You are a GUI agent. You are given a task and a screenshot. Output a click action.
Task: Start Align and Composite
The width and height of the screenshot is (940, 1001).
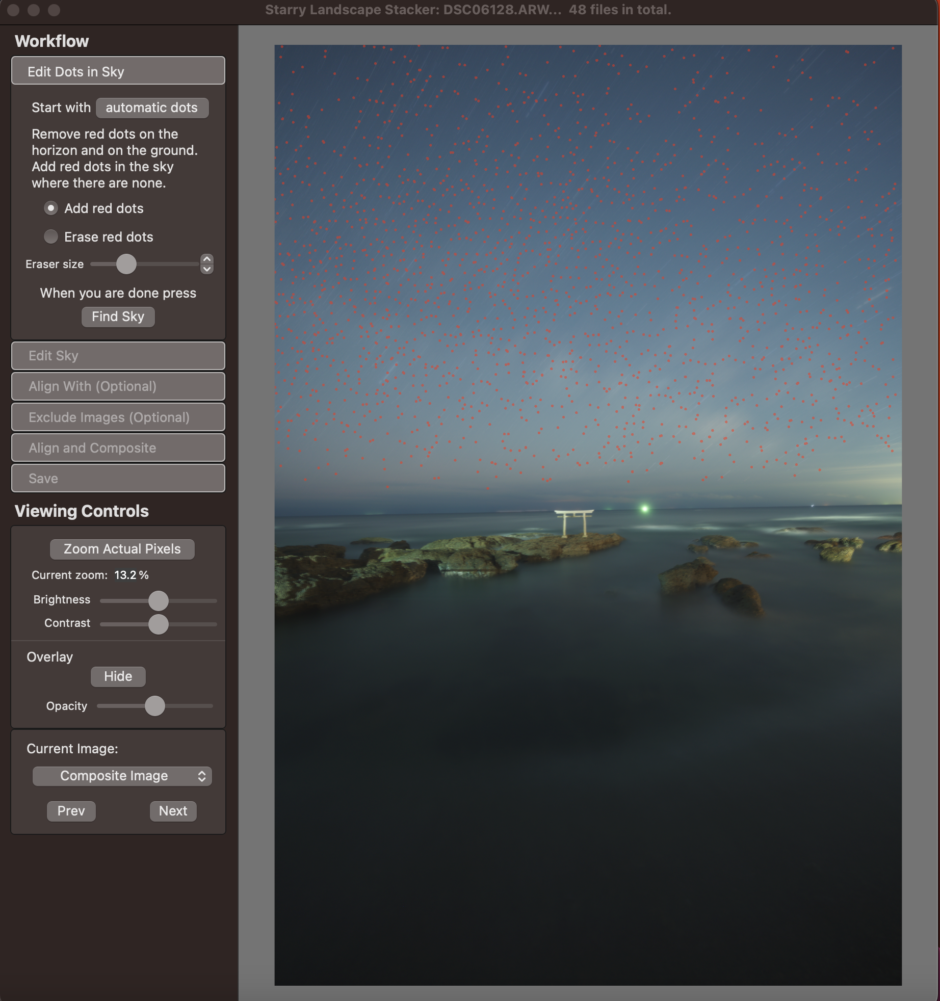(x=117, y=447)
